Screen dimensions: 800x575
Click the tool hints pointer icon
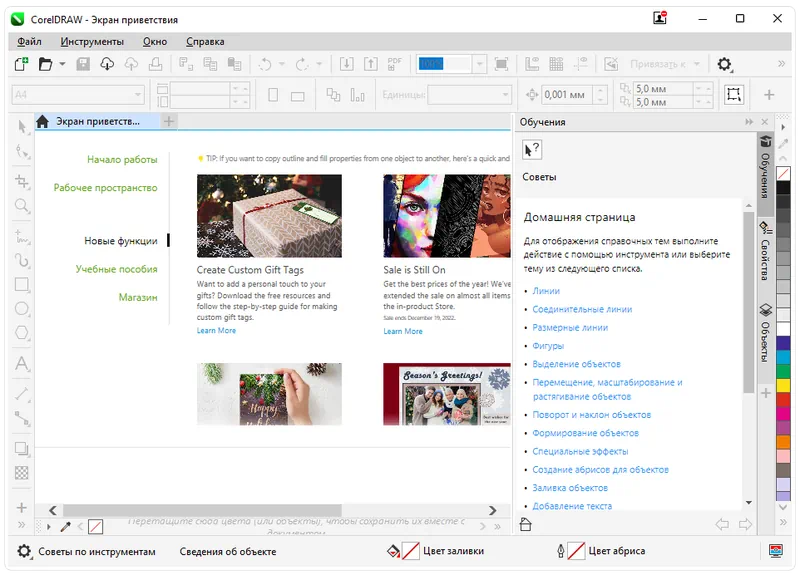click(x=532, y=150)
